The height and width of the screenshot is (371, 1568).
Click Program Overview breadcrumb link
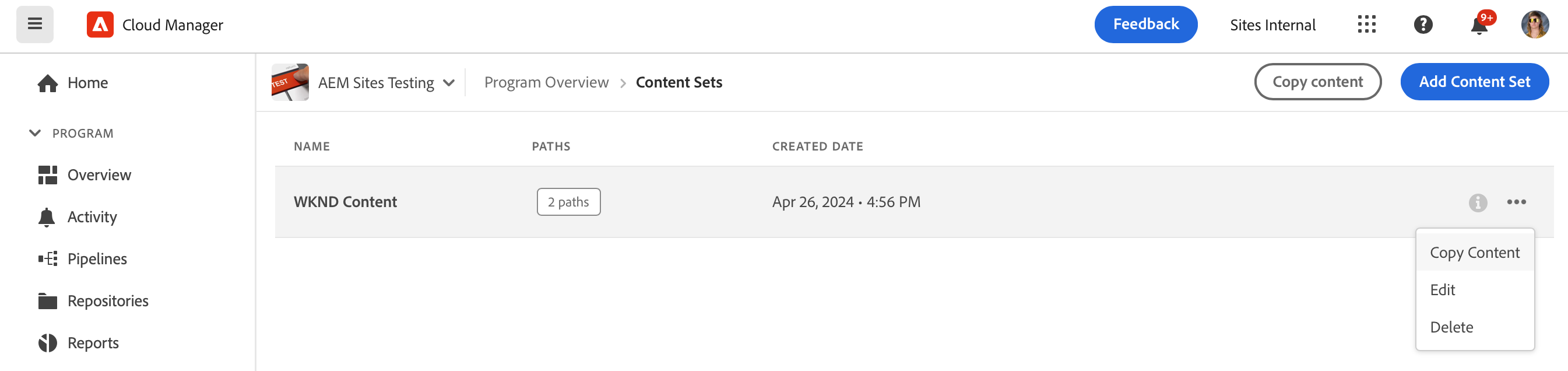click(x=546, y=82)
